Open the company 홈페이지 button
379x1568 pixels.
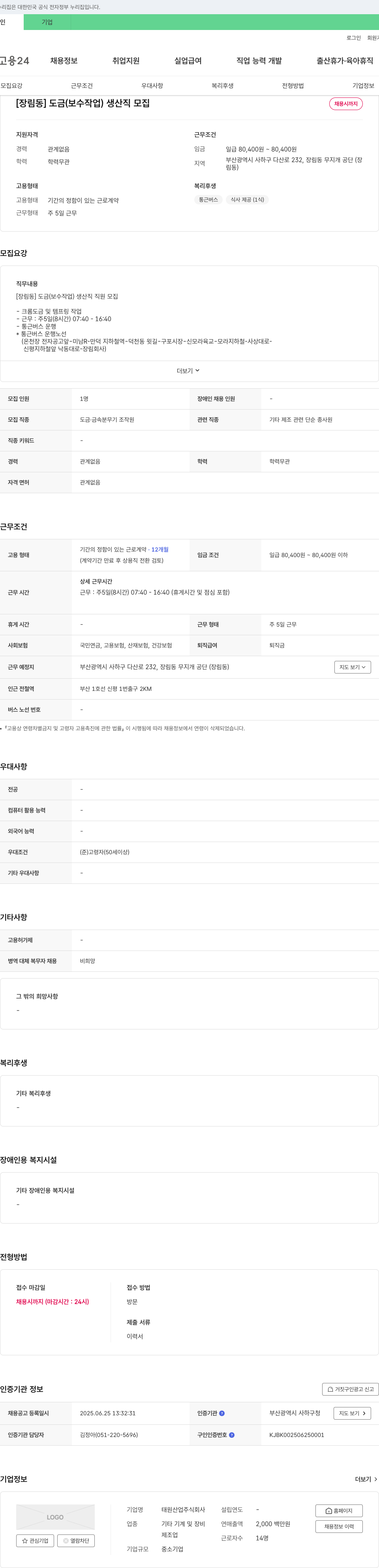[x=339, y=1511]
